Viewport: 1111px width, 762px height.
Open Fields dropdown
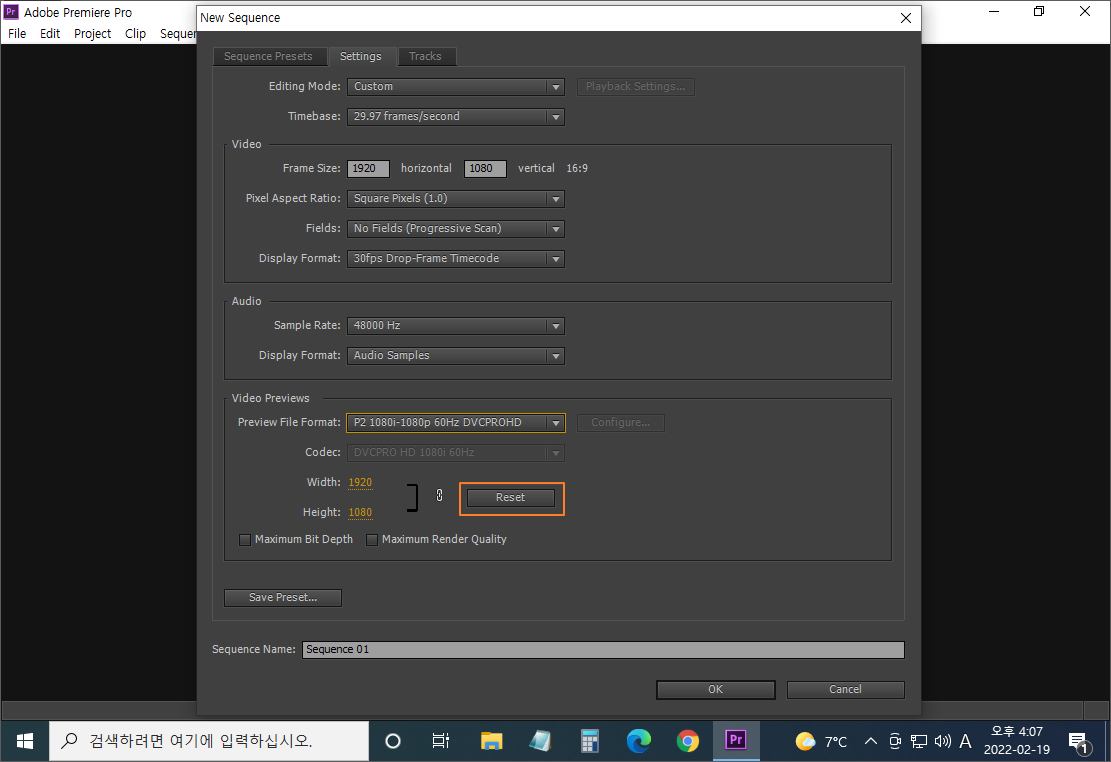(x=456, y=228)
